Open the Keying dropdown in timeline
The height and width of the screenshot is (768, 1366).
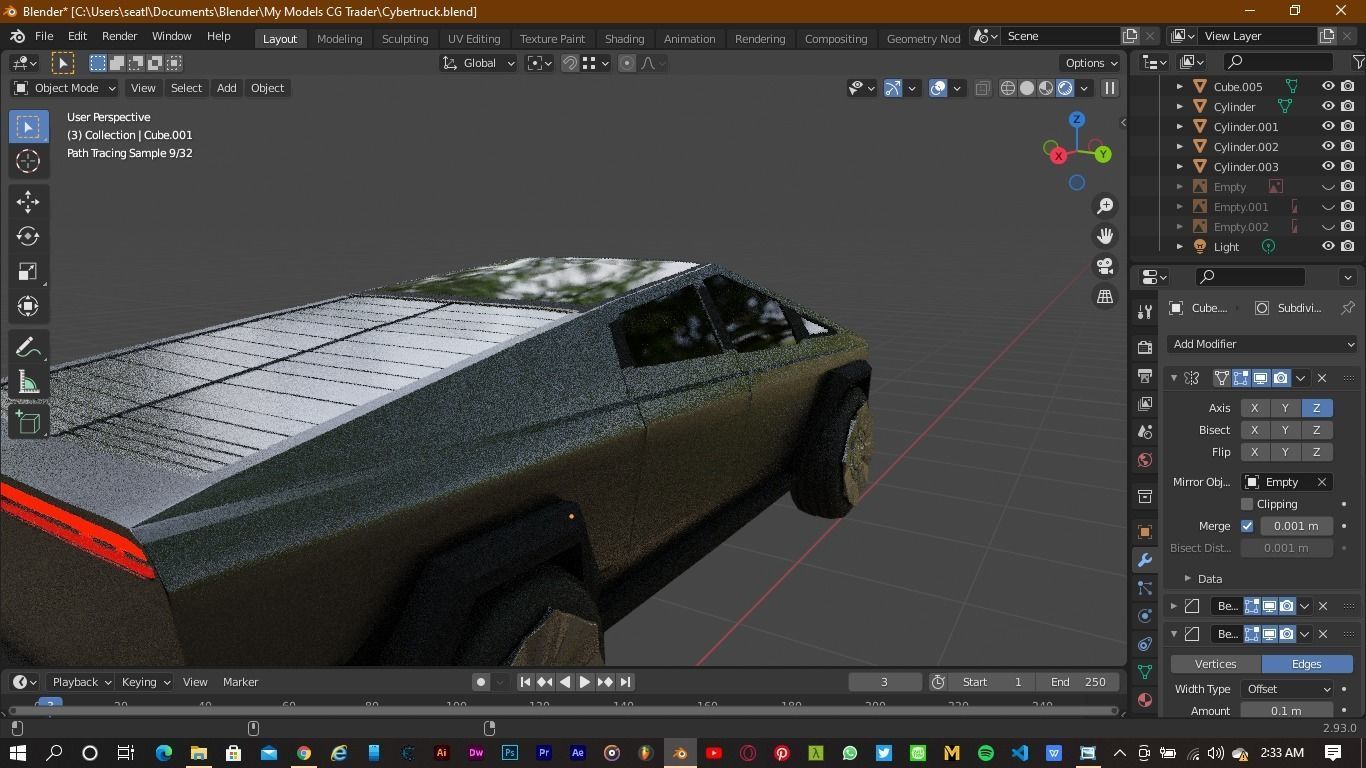[x=145, y=682]
